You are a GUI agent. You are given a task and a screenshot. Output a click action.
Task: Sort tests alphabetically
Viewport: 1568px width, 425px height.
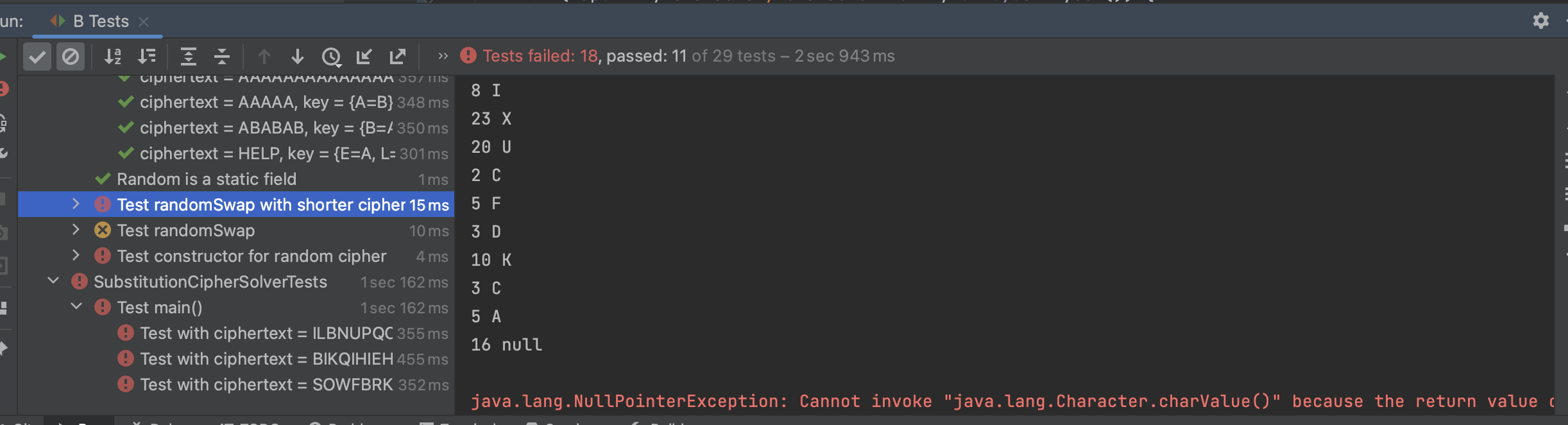click(113, 56)
